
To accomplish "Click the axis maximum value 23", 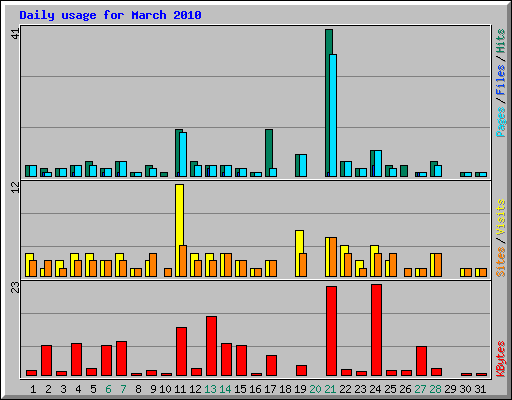I will click(x=16, y=287).
